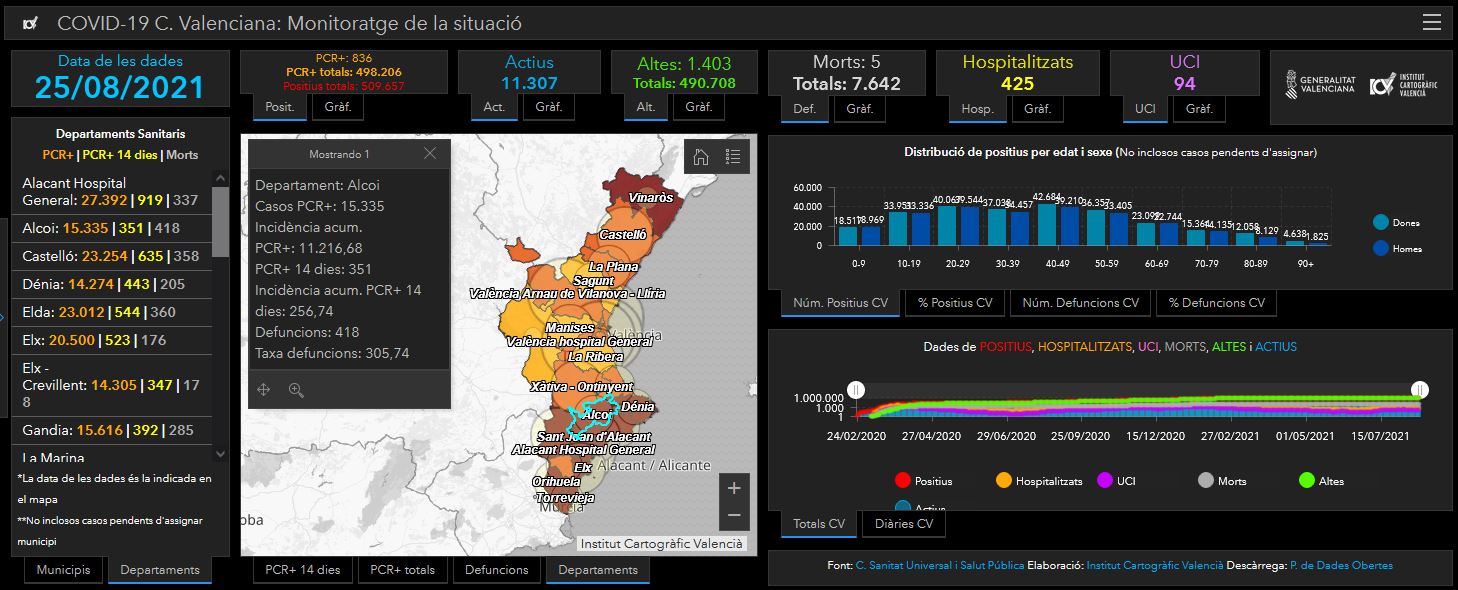Zoom out on the map
Image resolution: width=1458 pixels, height=590 pixels.
[x=734, y=516]
